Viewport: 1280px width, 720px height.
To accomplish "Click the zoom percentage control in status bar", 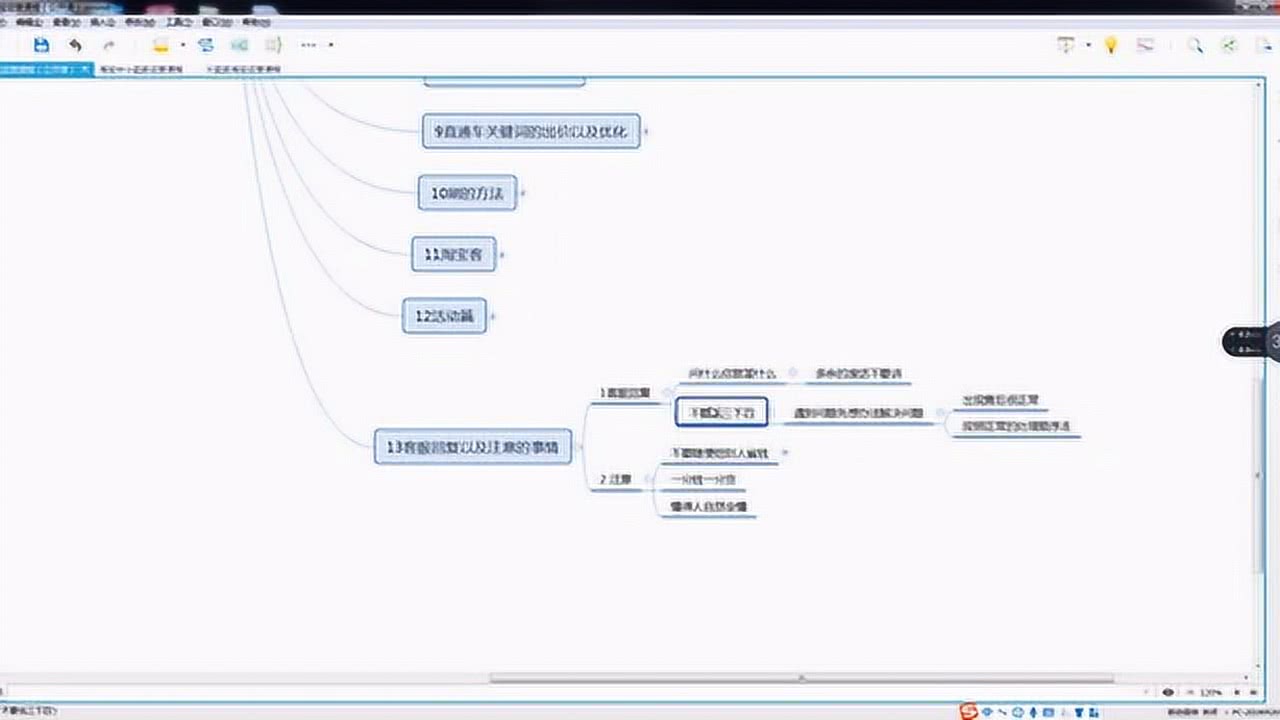I will click(x=1211, y=692).
